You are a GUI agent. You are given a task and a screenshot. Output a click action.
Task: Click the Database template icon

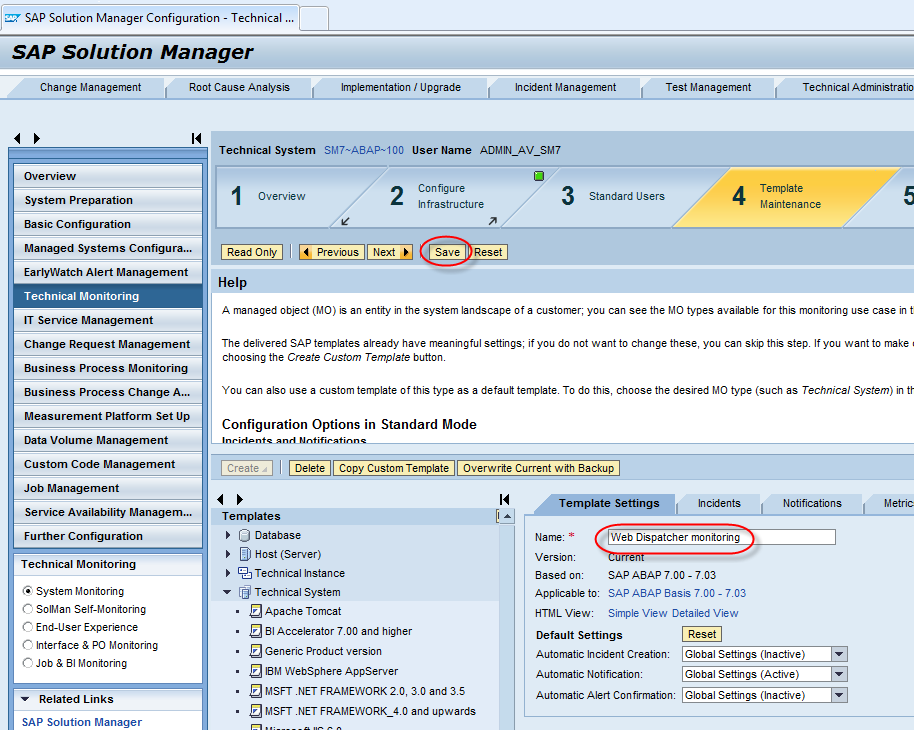coord(245,535)
